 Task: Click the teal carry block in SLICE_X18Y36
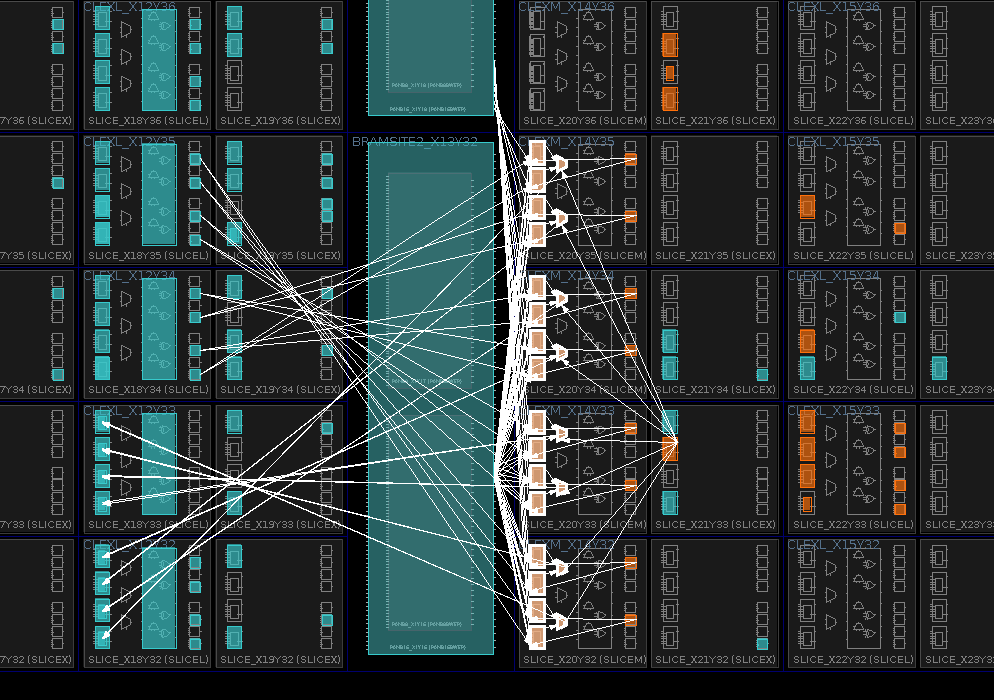coord(159,60)
